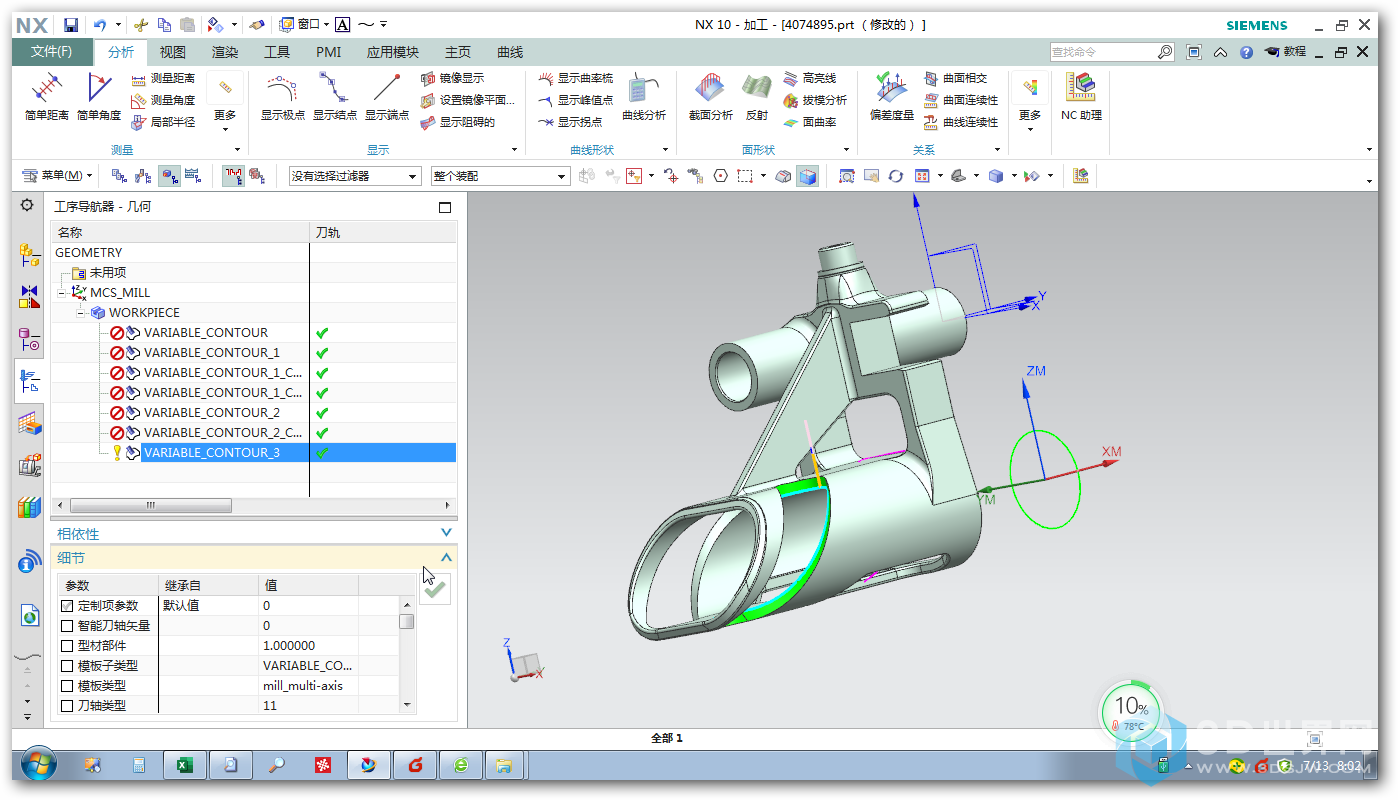Click 显示端点 show endpoints tool
Viewport: 1398px width, 800px height.
click(x=386, y=98)
